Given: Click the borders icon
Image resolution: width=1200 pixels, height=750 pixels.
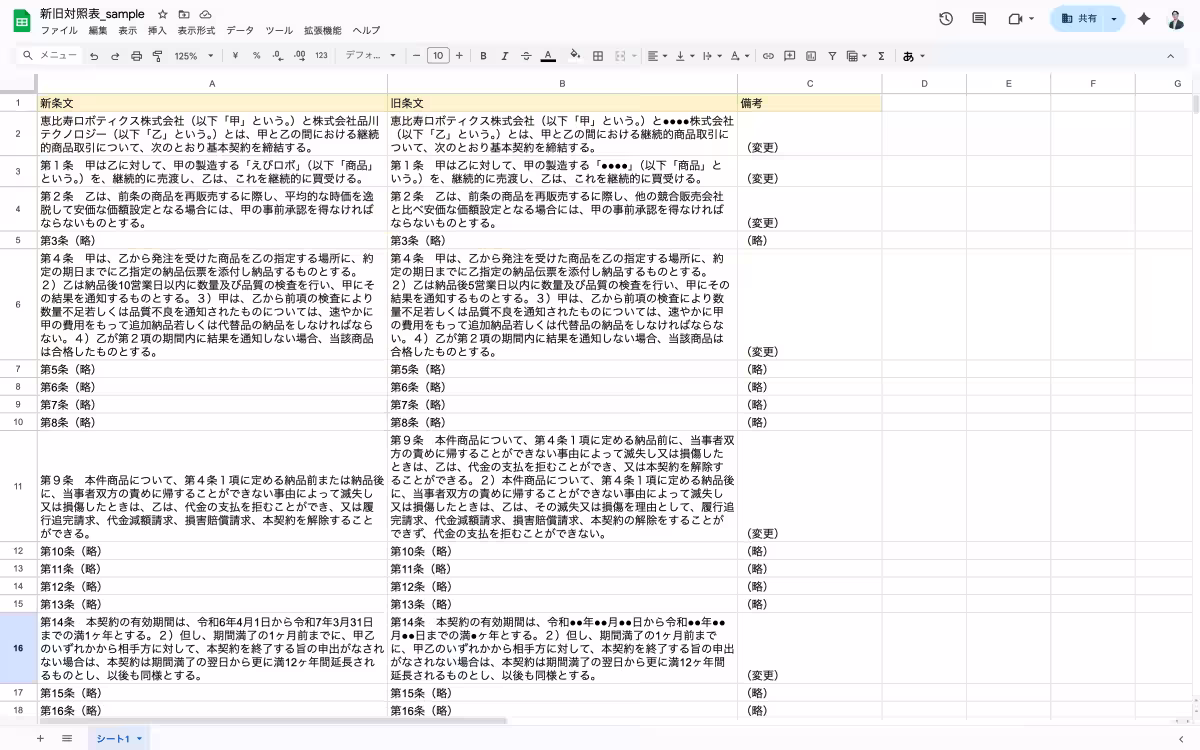Looking at the screenshot, I should tap(598, 56).
